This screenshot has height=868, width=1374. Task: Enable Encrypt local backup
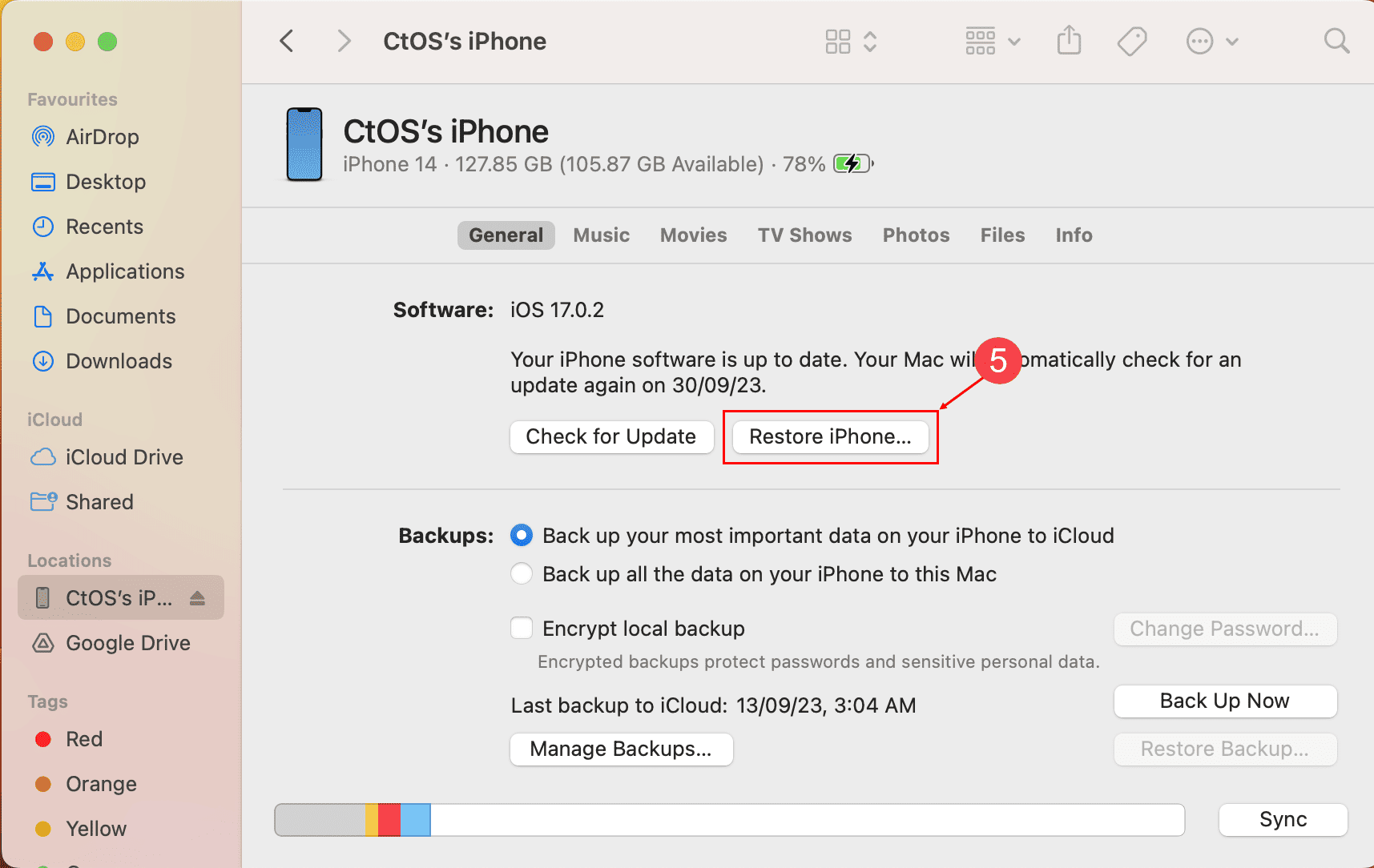coord(522,628)
